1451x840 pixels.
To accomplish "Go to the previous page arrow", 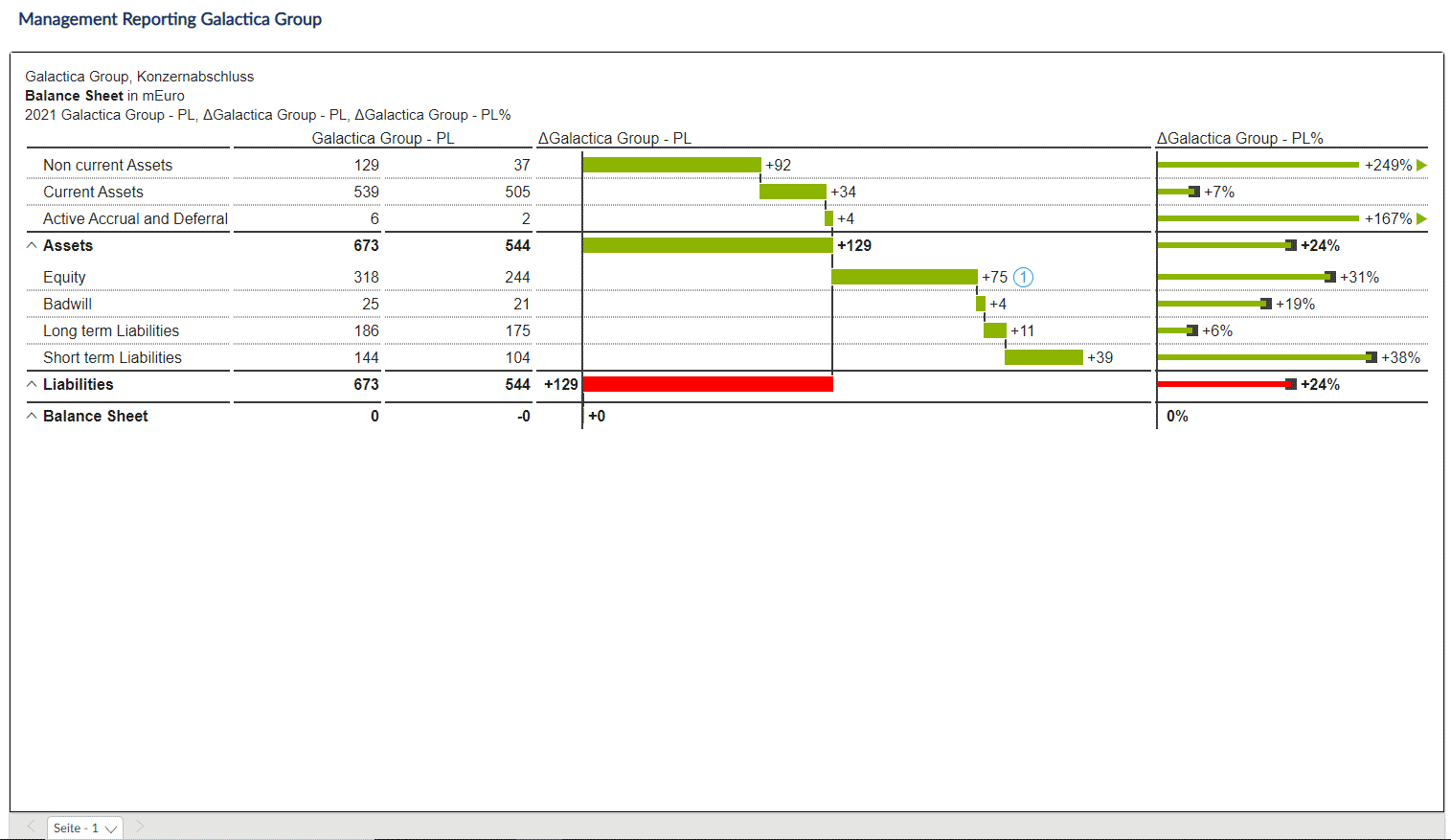I will [31, 826].
